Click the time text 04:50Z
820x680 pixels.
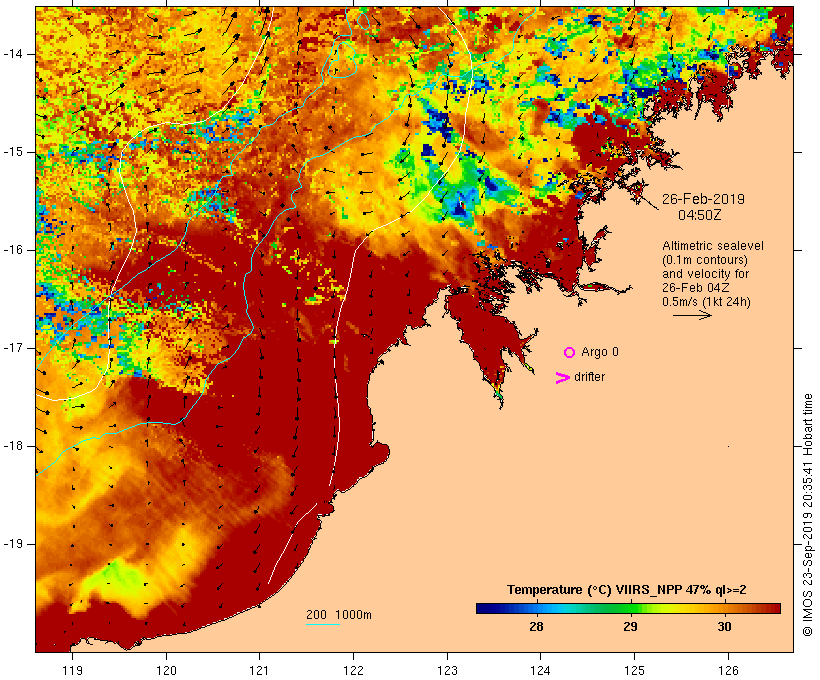coord(700,215)
